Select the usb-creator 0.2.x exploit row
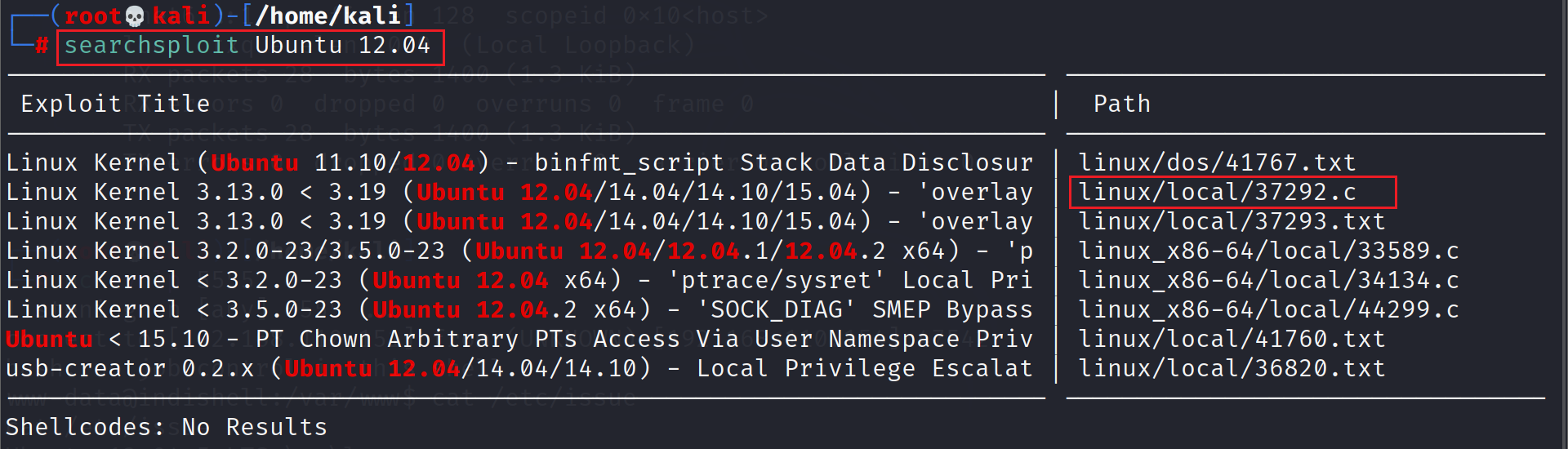This screenshot has width=1568, height=449. tap(519, 368)
